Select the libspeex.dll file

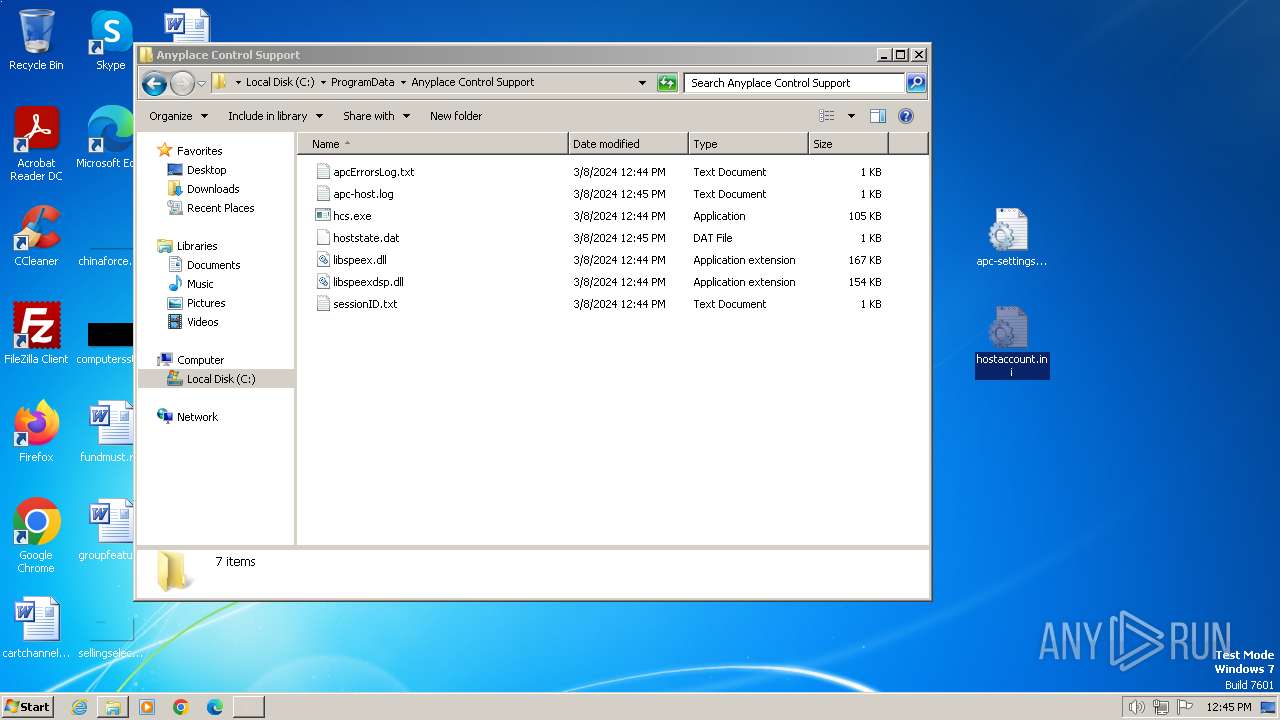pos(360,260)
